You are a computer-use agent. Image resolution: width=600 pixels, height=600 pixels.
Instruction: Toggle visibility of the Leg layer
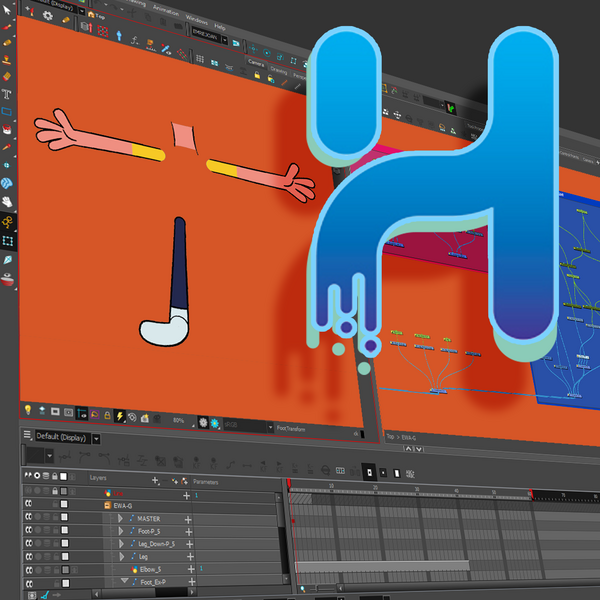pos(29,556)
